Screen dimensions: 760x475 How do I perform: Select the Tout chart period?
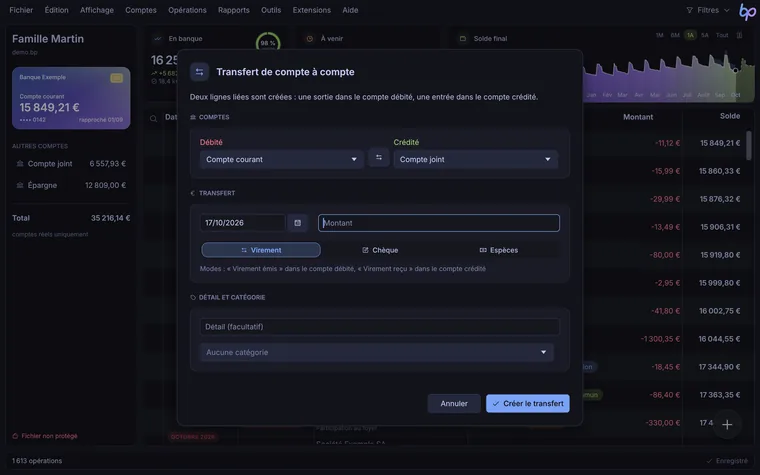pos(722,35)
